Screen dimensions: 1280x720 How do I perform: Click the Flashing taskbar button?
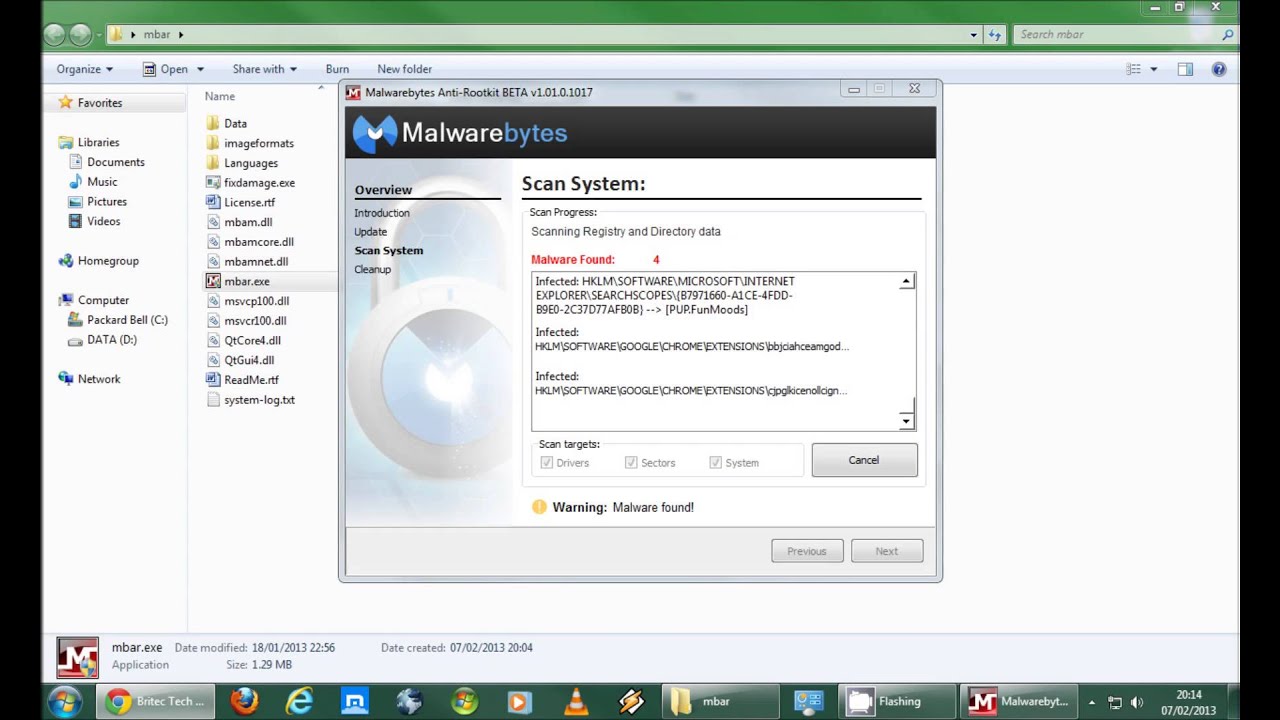pos(897,702)
